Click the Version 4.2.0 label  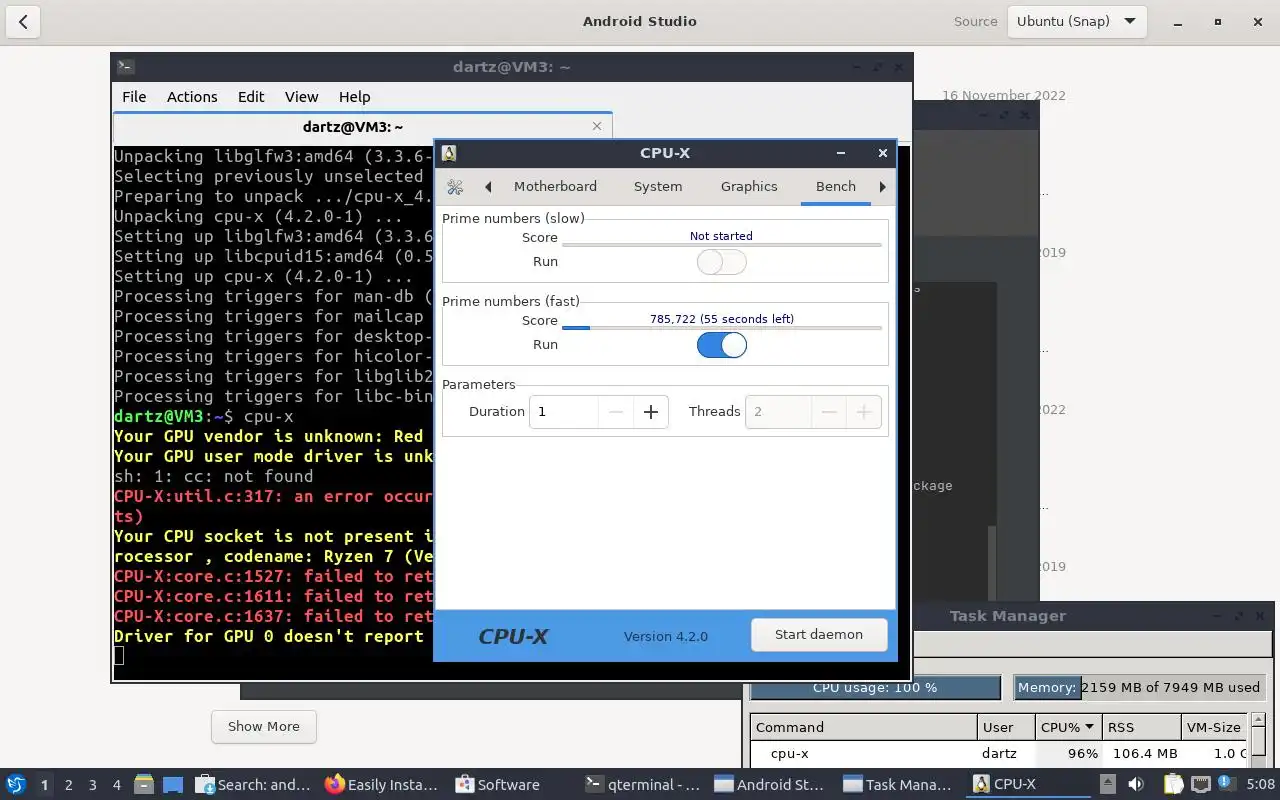pos(666,637)
